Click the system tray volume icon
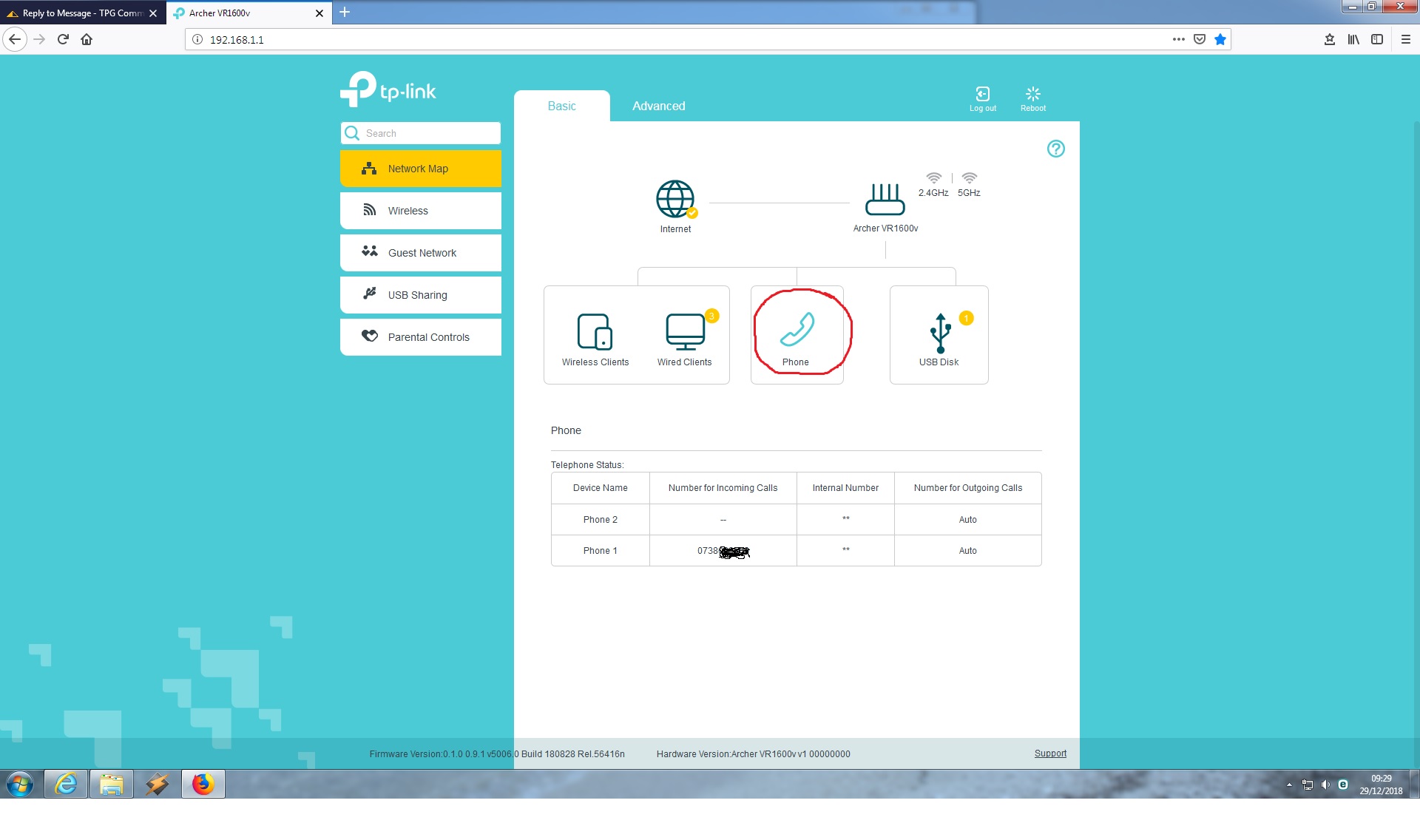The width and height of the screenshot is (1420, 840). (x=1325, y=785)
